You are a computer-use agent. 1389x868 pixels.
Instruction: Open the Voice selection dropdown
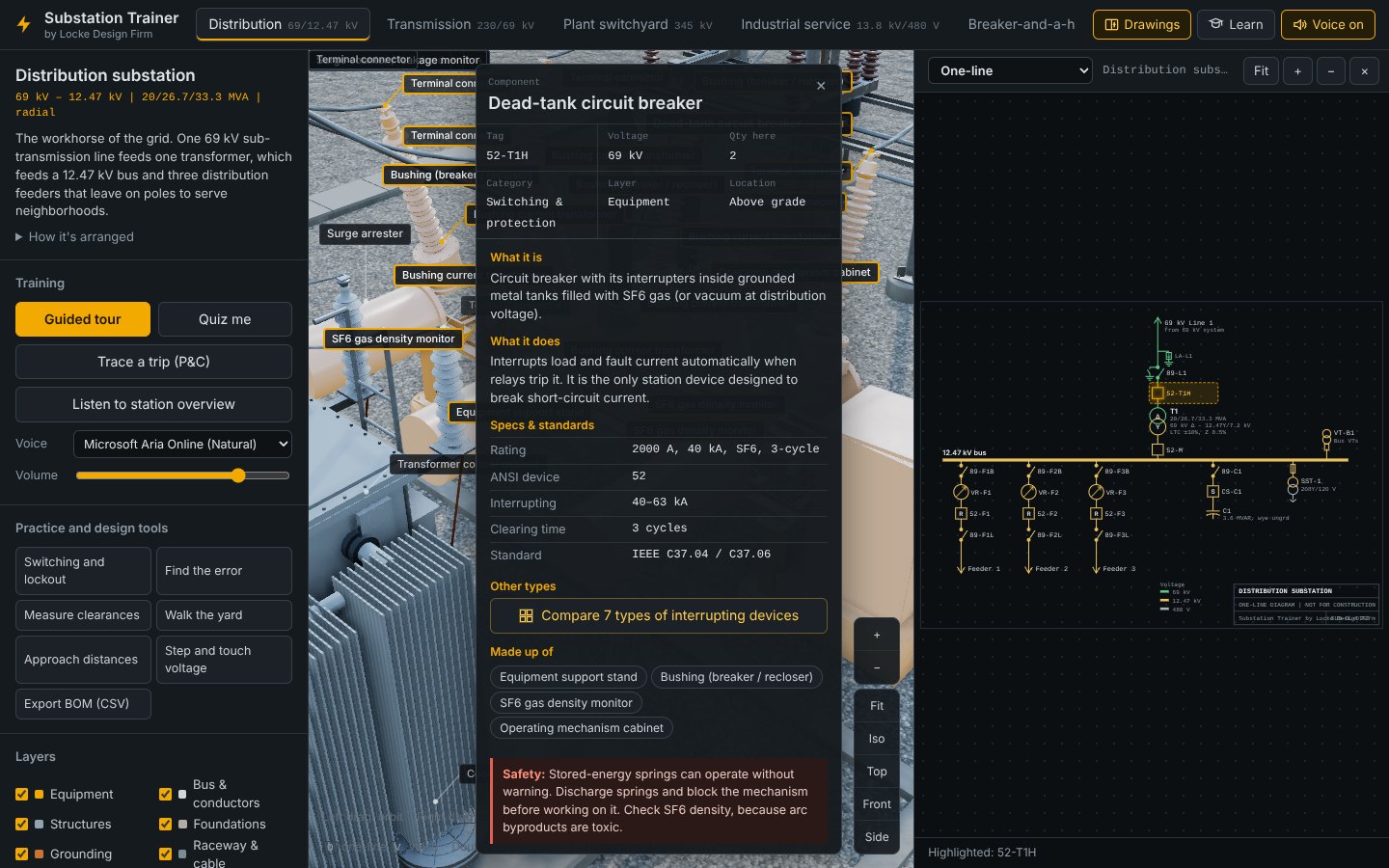pyautogui.click(x=182, y=445)
